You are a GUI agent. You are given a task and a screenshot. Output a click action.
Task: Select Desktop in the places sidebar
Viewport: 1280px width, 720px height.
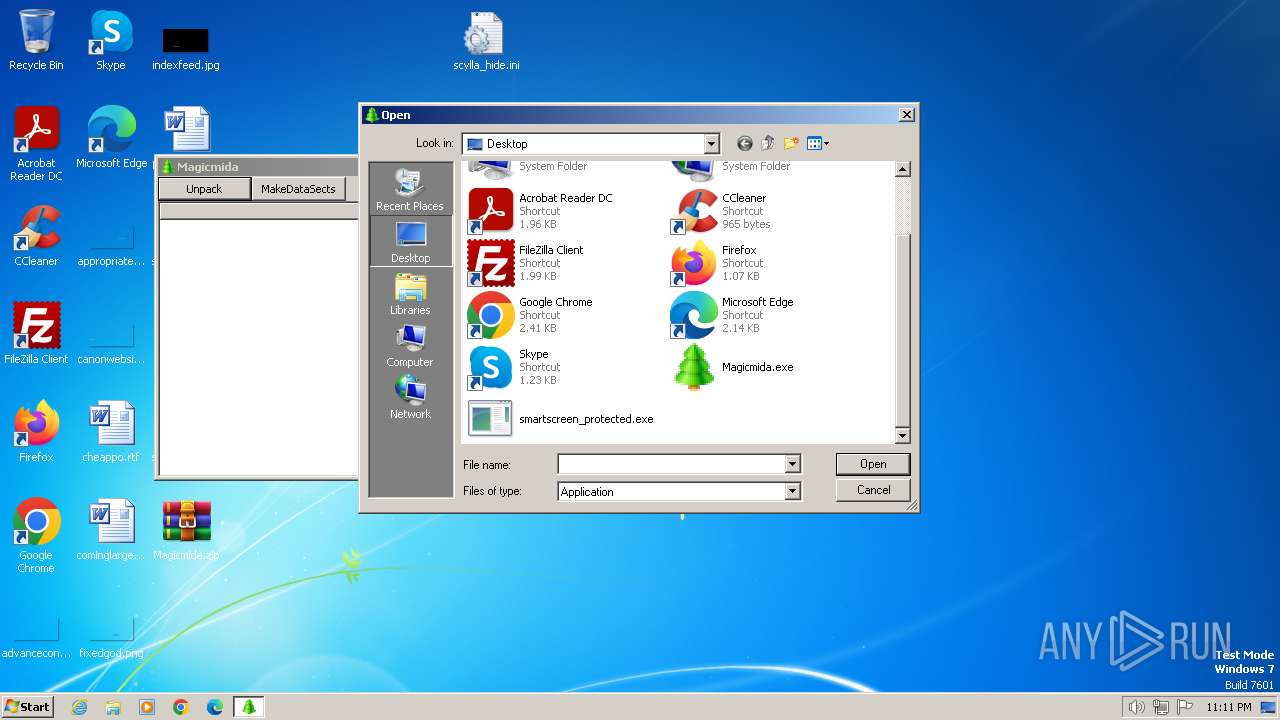[410, 242]
